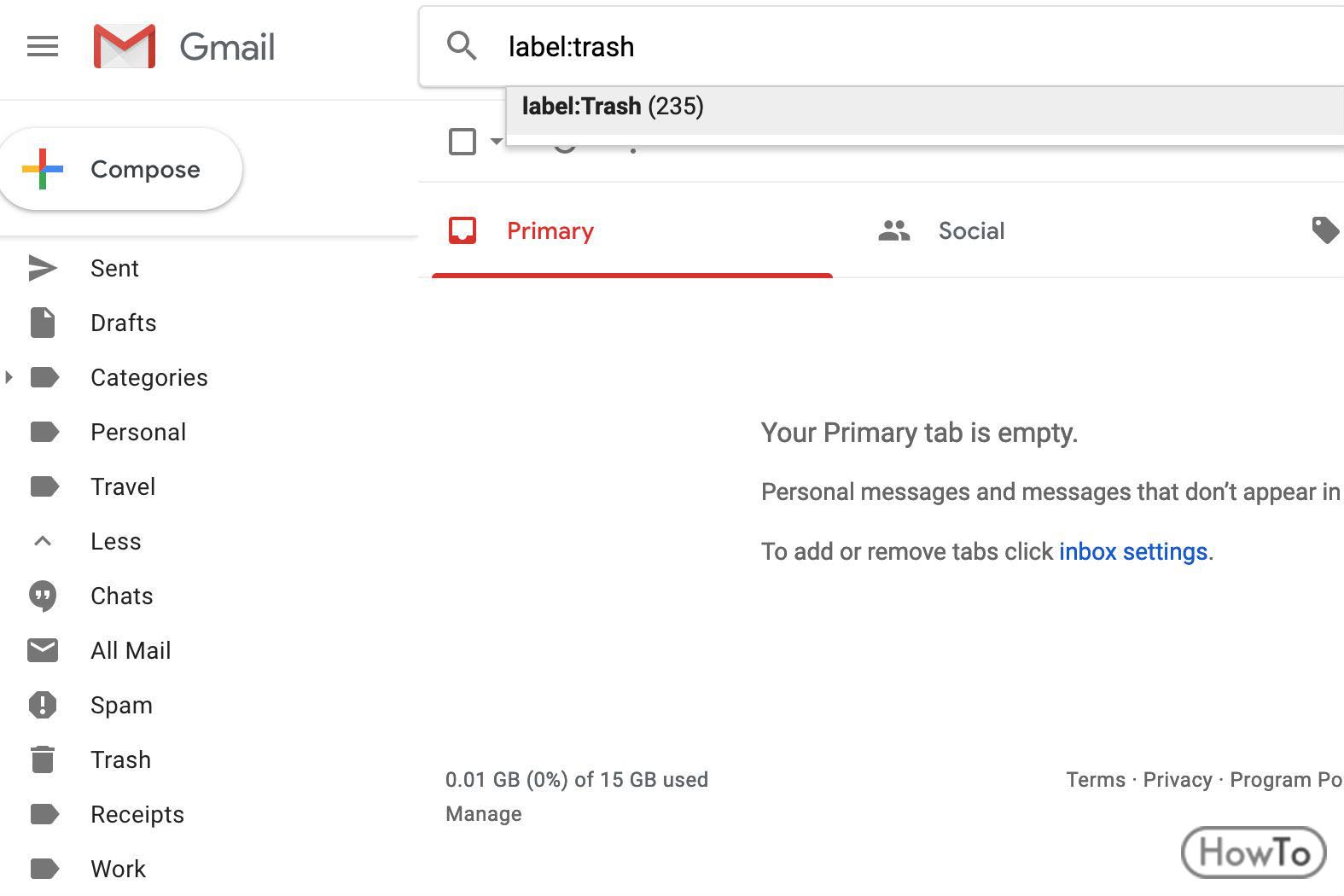Open Trash via the bin icon
This screenshot has width=1344, height=896.
coord(43,759)
